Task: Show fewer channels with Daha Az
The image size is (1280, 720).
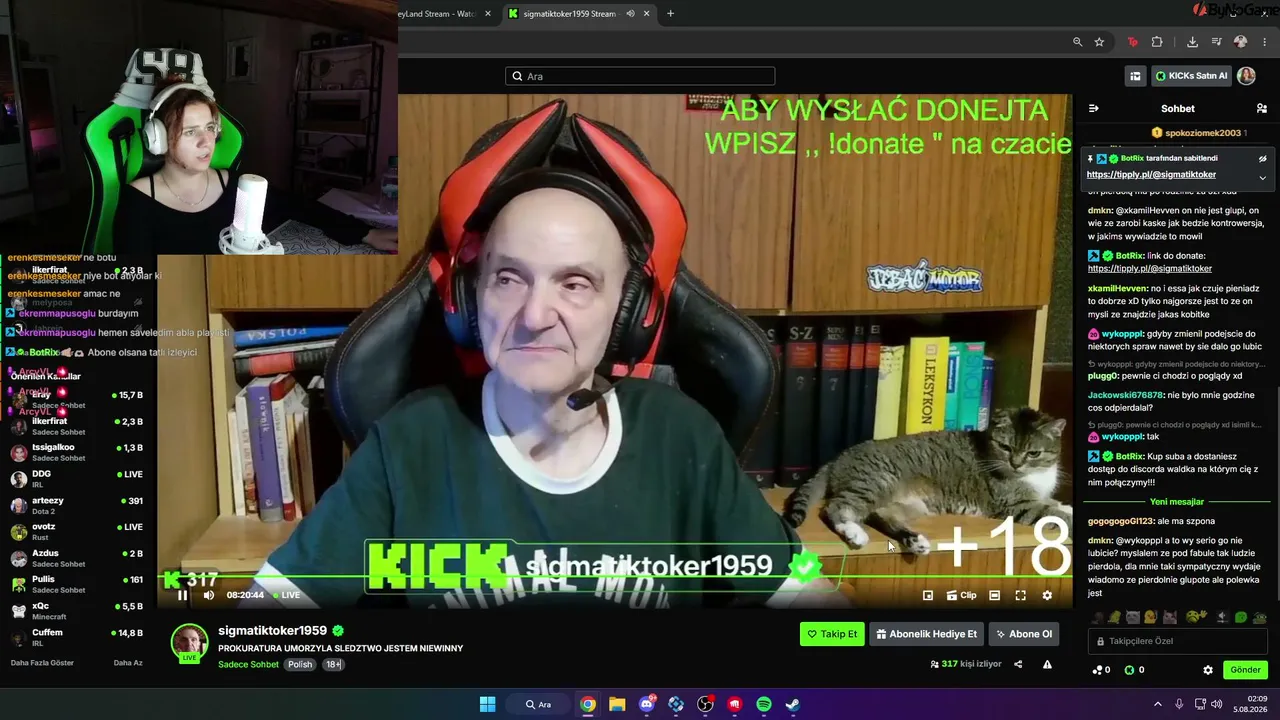Action: [x=128, y=663]
